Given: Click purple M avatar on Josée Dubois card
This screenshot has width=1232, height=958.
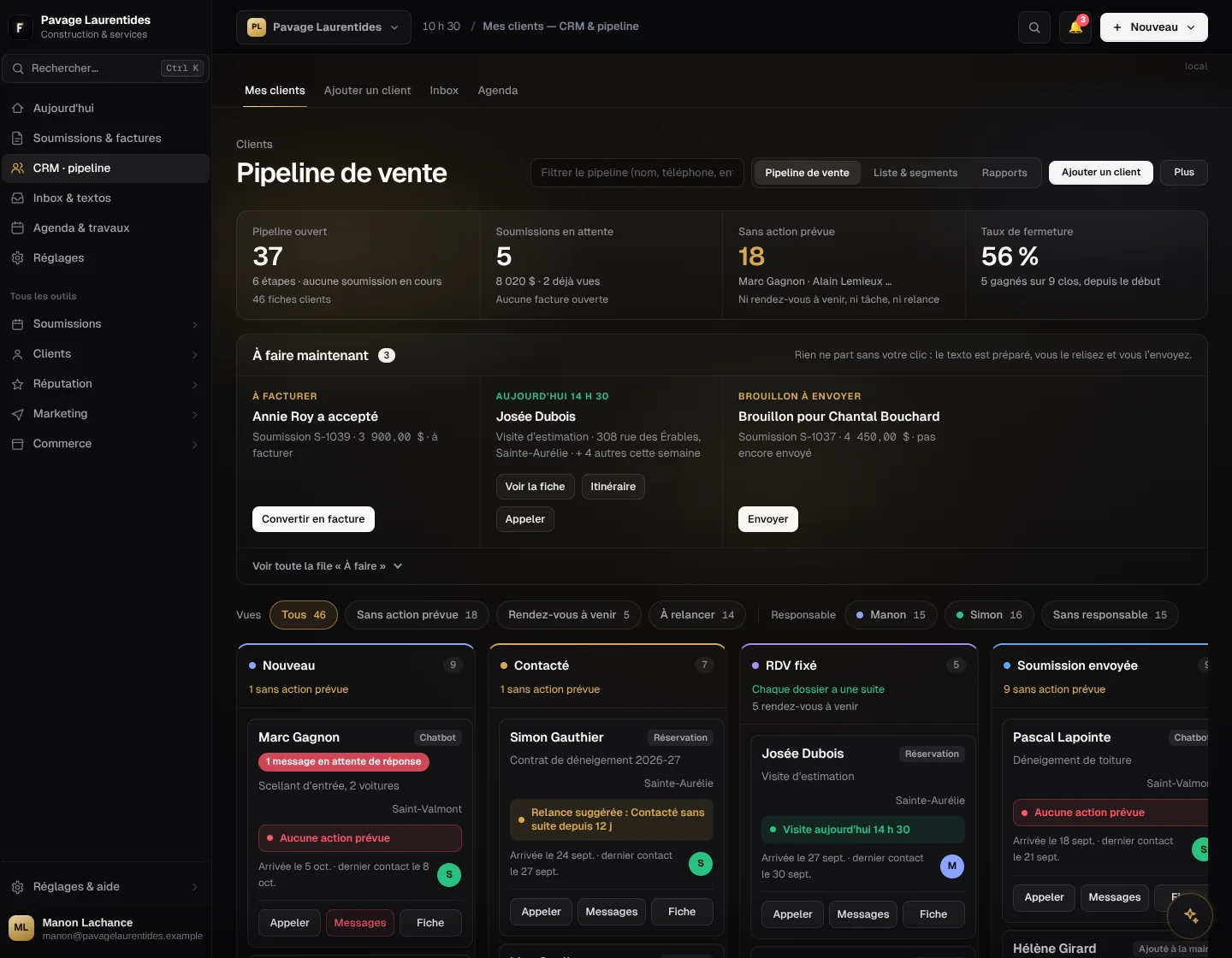Looking at the screenshot, I should coord(952,866).
